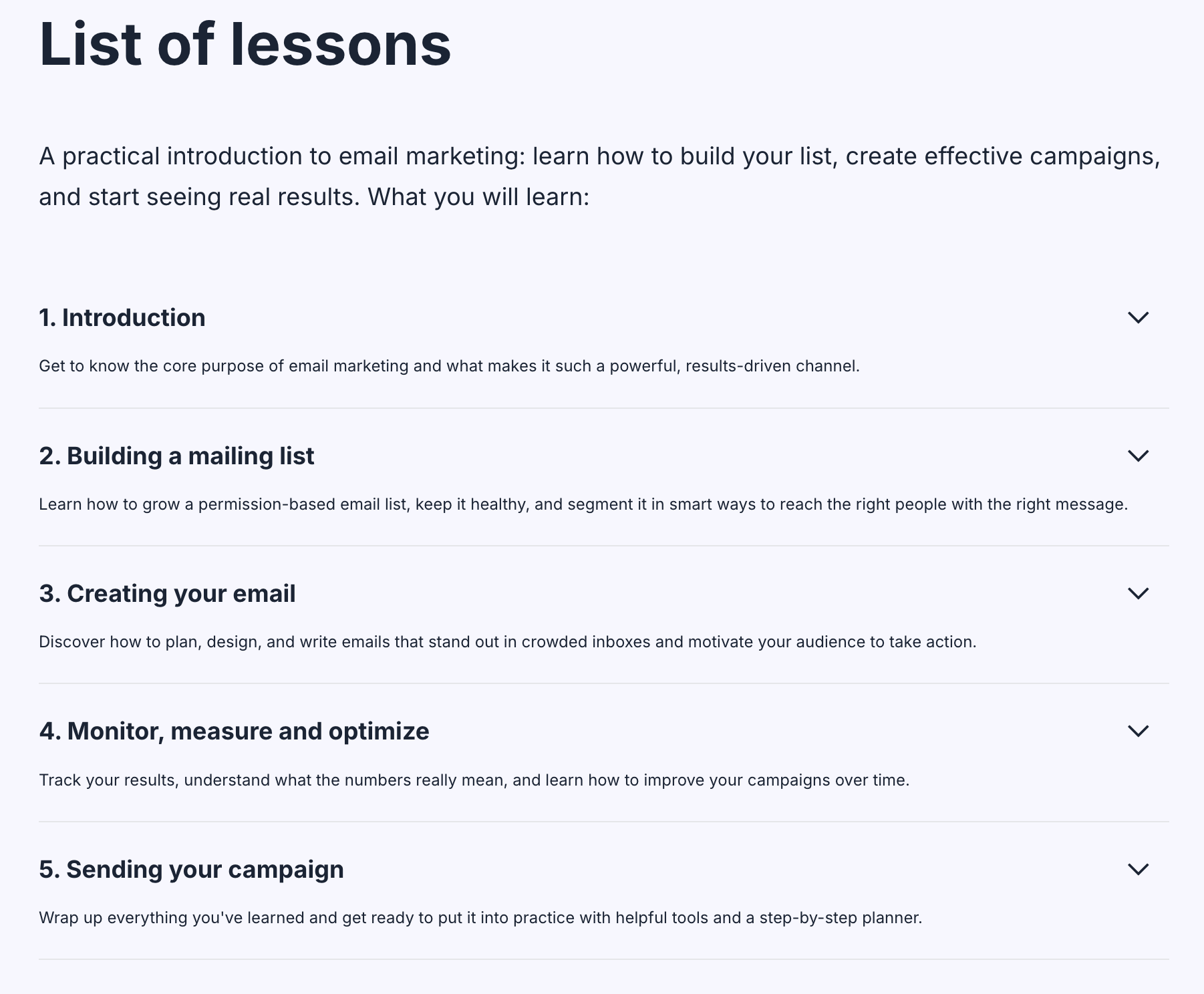Viewport: 1204px width, 994px height.
Task: Click the Introduction description about core purpose
Action: (x=449, y=366)
